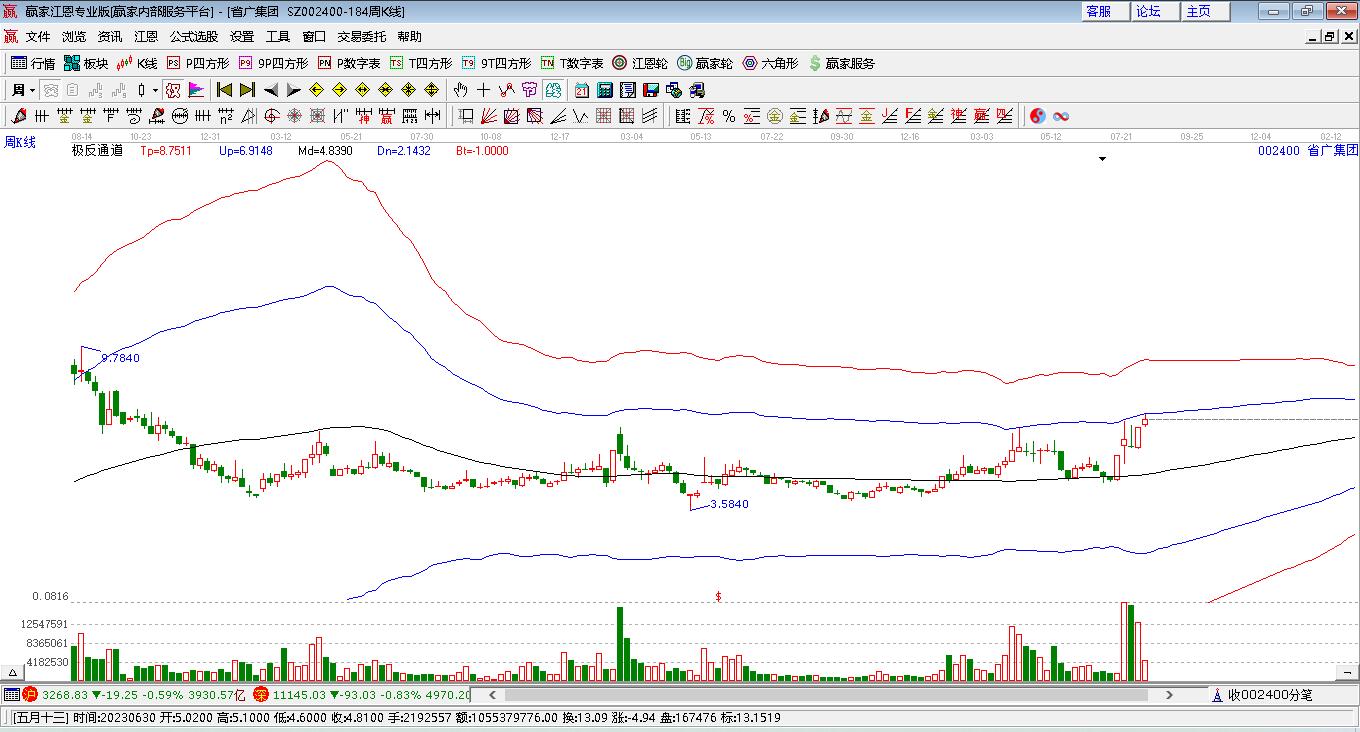This screenshot has width=1360, height=732.
Task: Click the percent (%) analysis tool
Action: point(729,116)
